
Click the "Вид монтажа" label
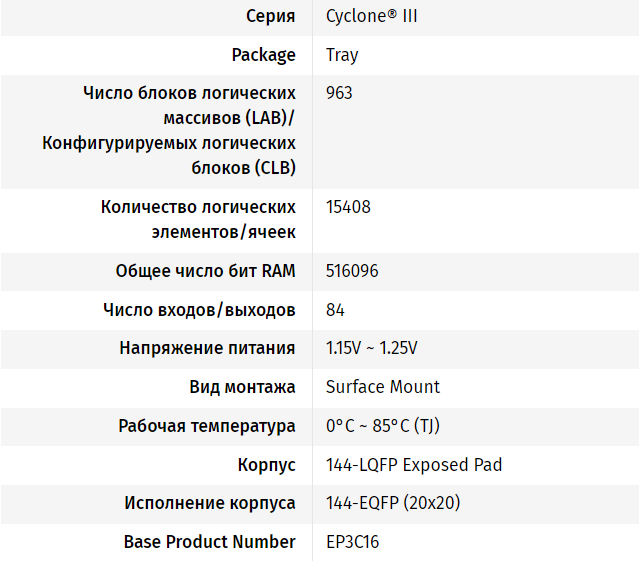pyautogui.click(x=242, y=387)
